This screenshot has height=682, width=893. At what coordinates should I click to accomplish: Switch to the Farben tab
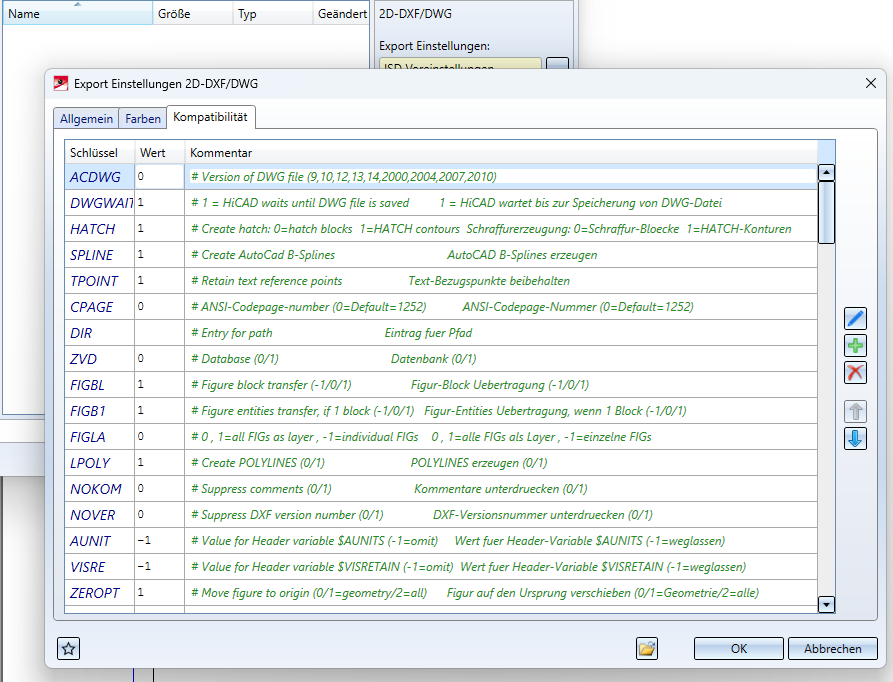[x=143, y=118]
